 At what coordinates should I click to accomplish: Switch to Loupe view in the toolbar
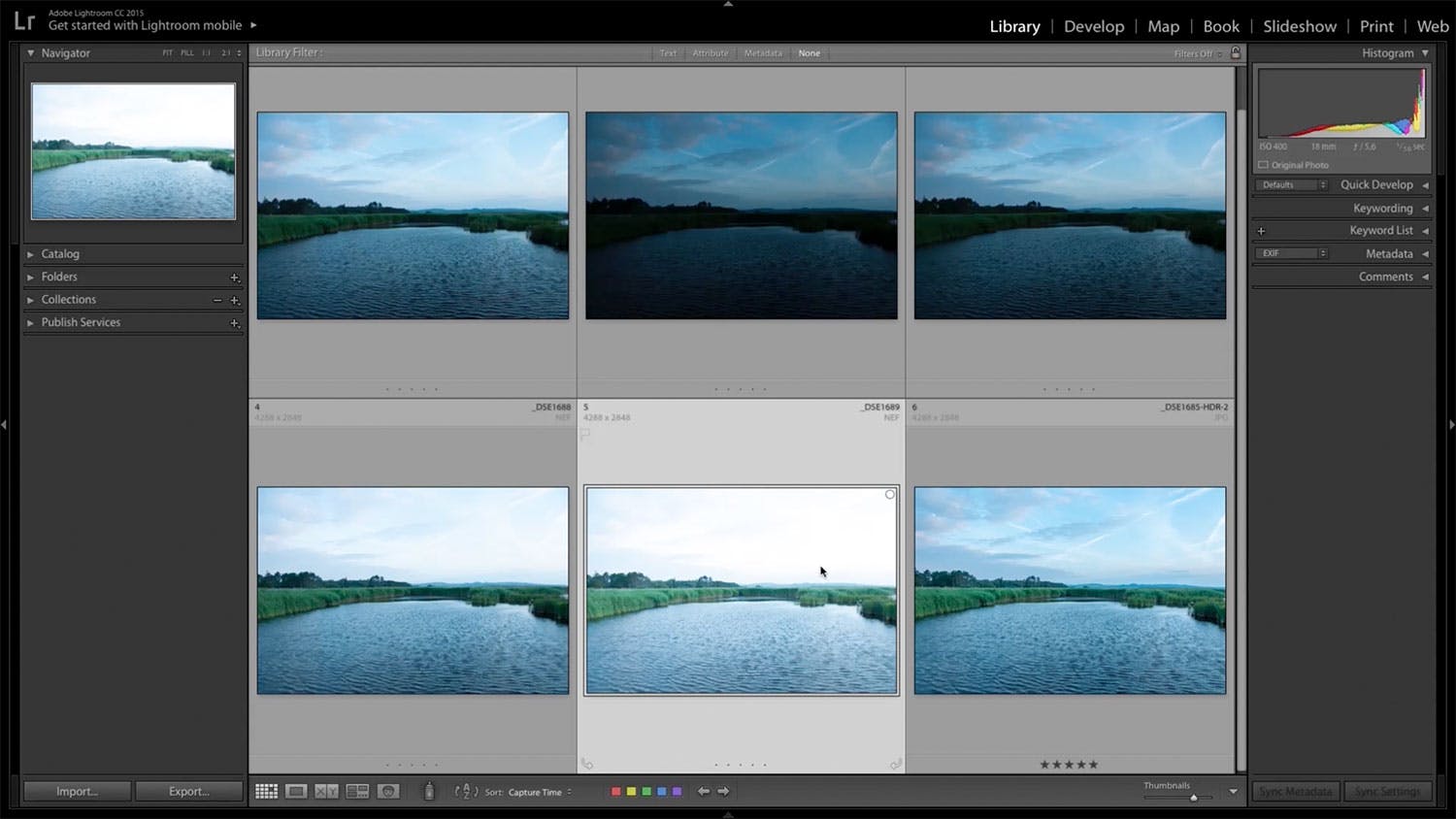(296, 792)
